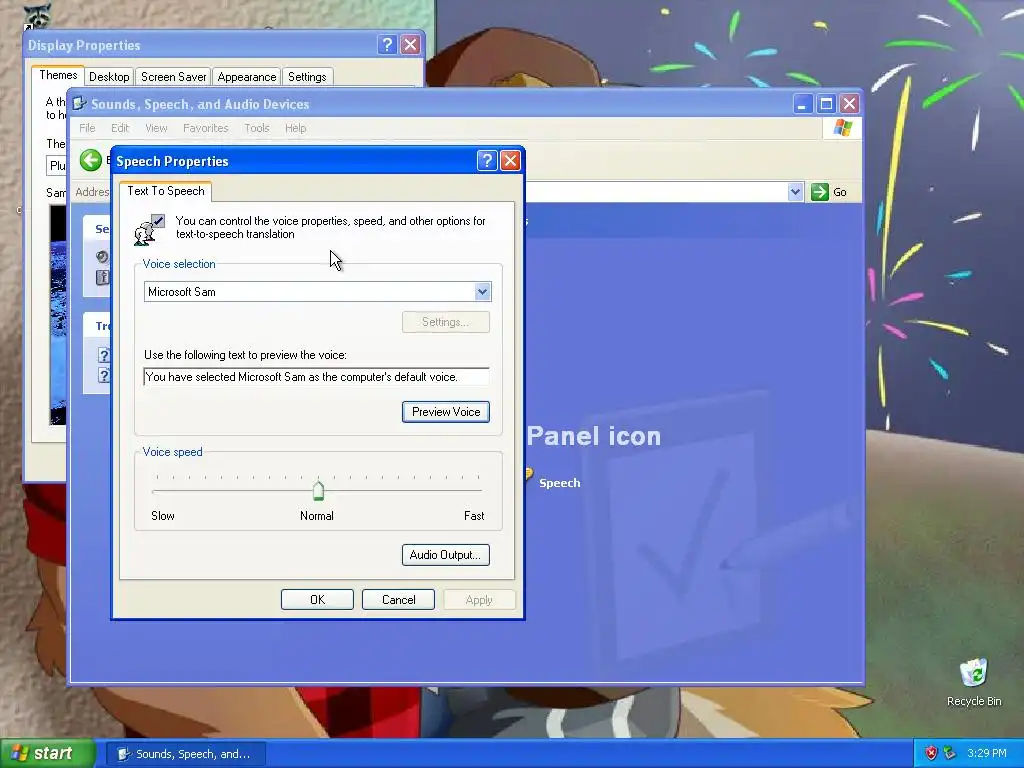Click the Sounds window title bar icon
This screenshot has height=768, width=1024.
[x=80, y=104]
